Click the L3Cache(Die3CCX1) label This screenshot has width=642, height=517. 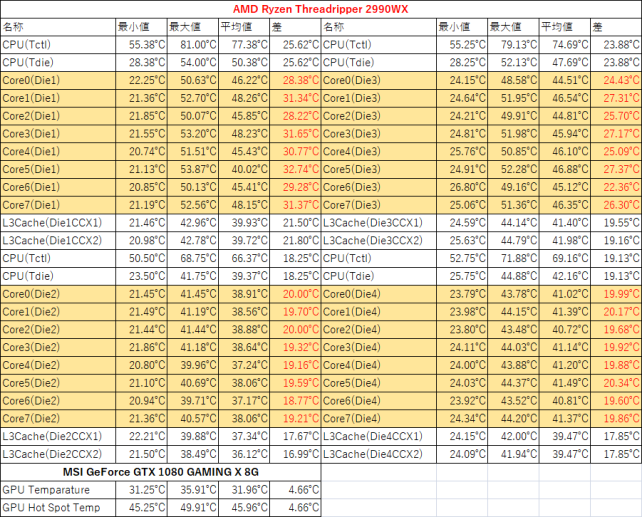[379, 223]
